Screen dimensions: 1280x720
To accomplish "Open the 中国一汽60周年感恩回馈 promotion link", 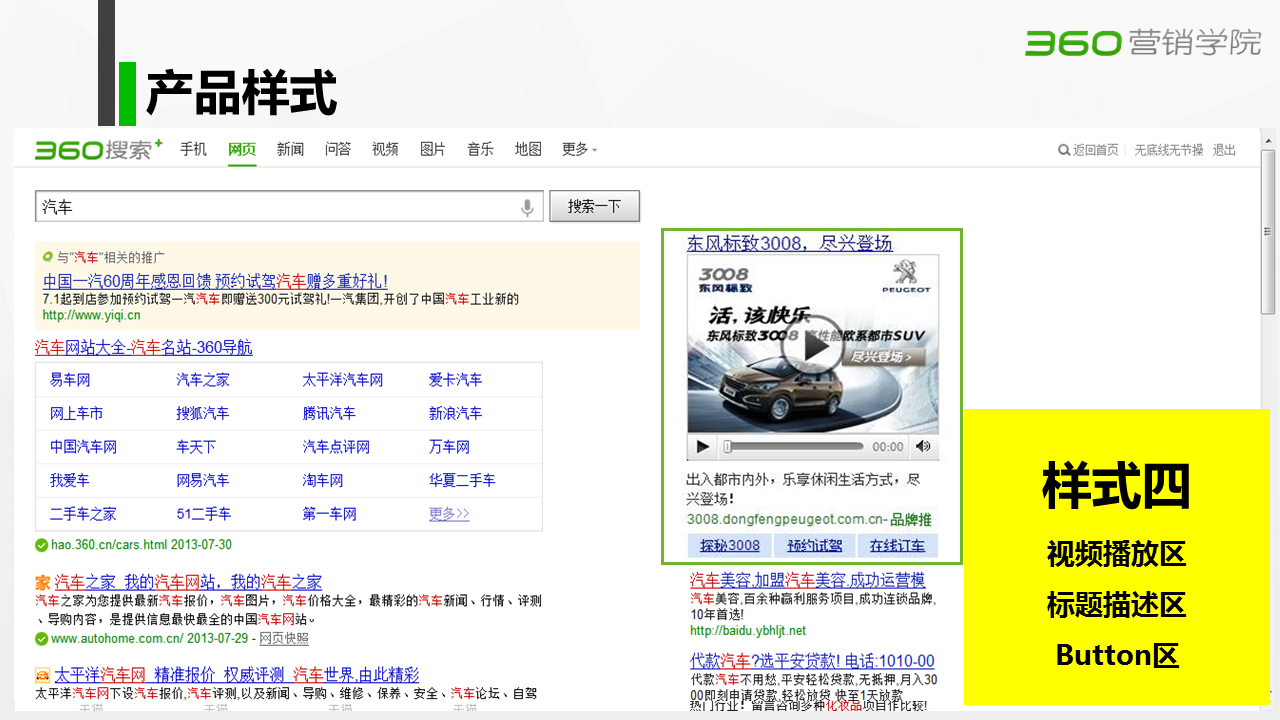I will click(215, 281).
